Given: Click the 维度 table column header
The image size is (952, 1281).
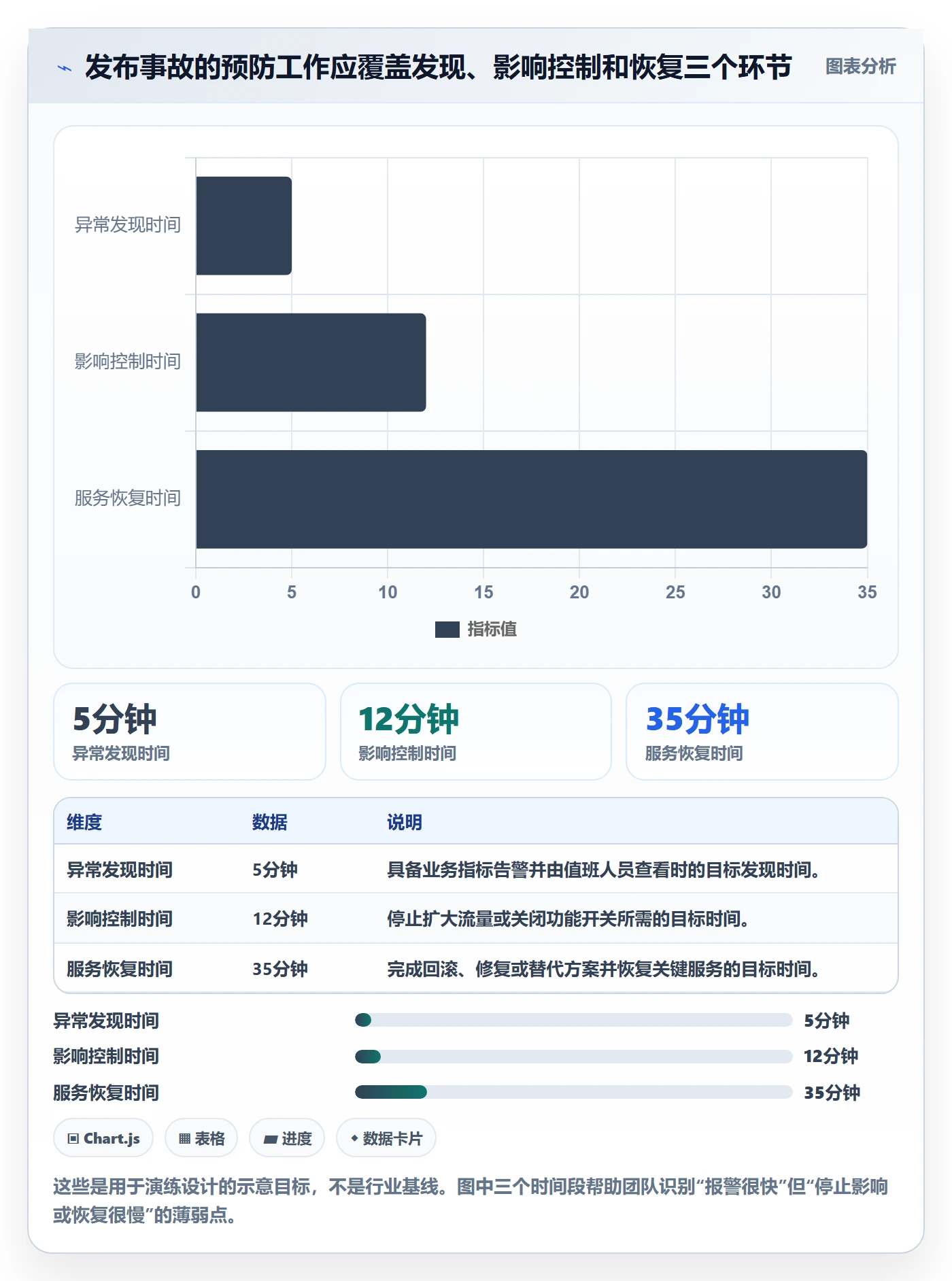Looking at the screenshot, I should (84, 822).
